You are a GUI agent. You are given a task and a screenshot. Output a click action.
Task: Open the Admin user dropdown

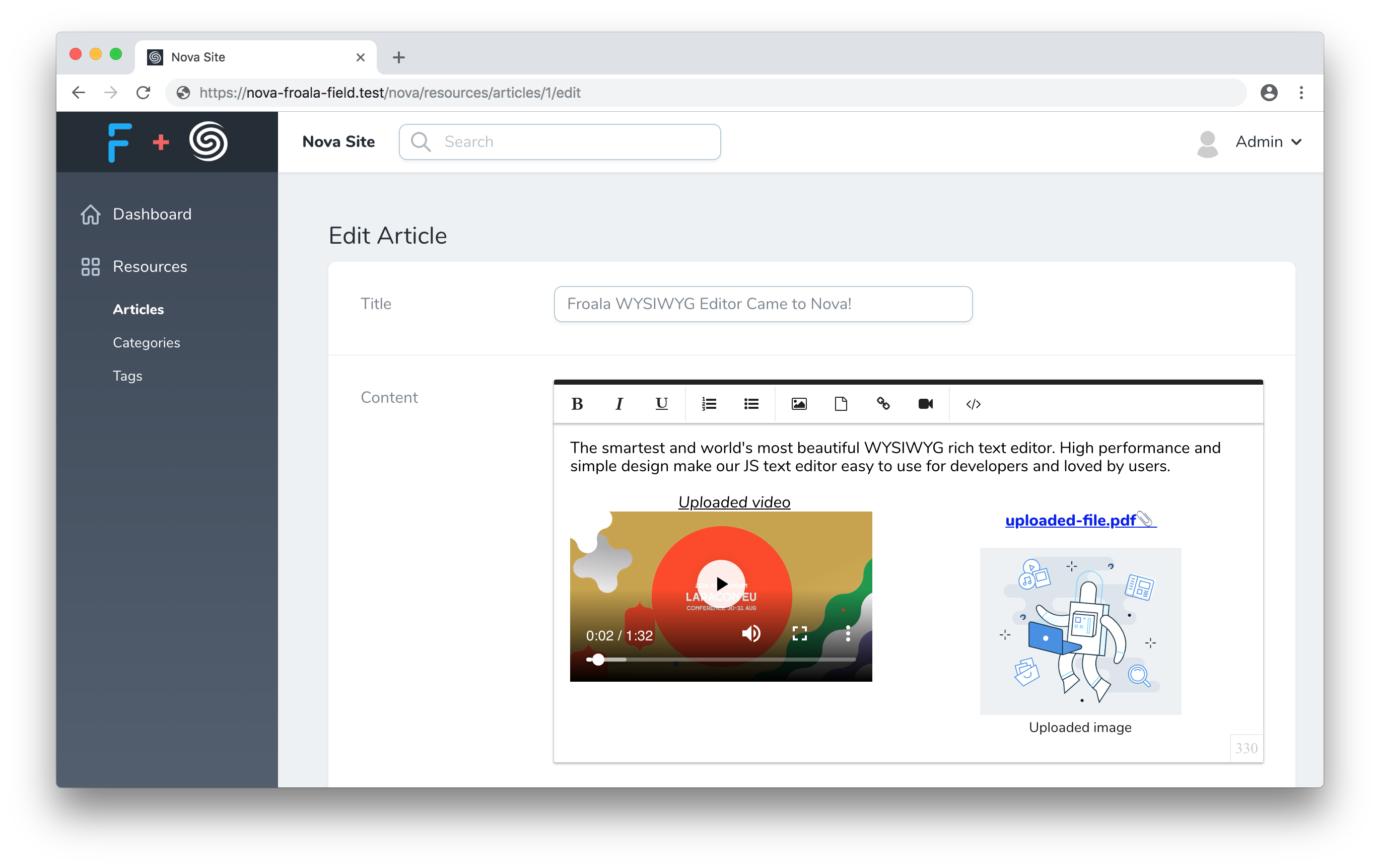tap(1268, 141)
